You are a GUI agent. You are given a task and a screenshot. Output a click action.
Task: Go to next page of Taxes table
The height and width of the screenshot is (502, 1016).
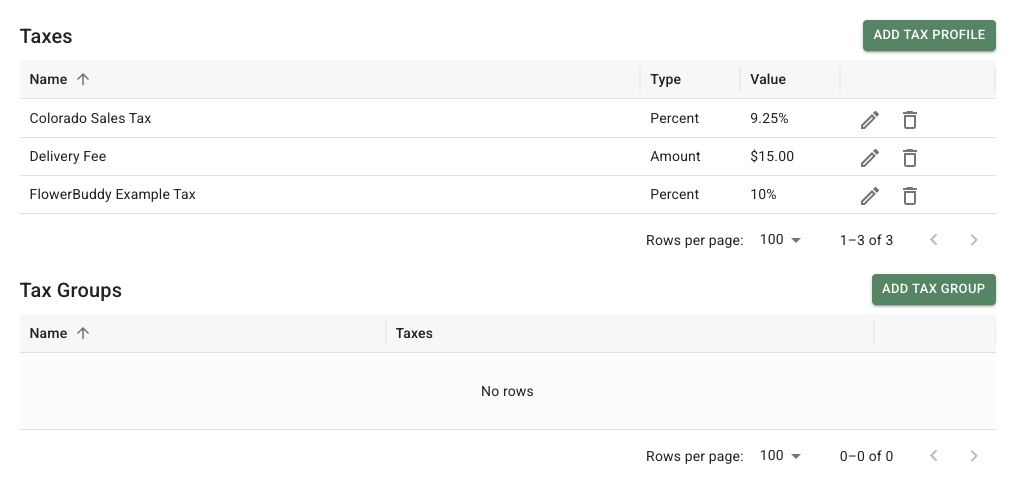coord(973,240)
